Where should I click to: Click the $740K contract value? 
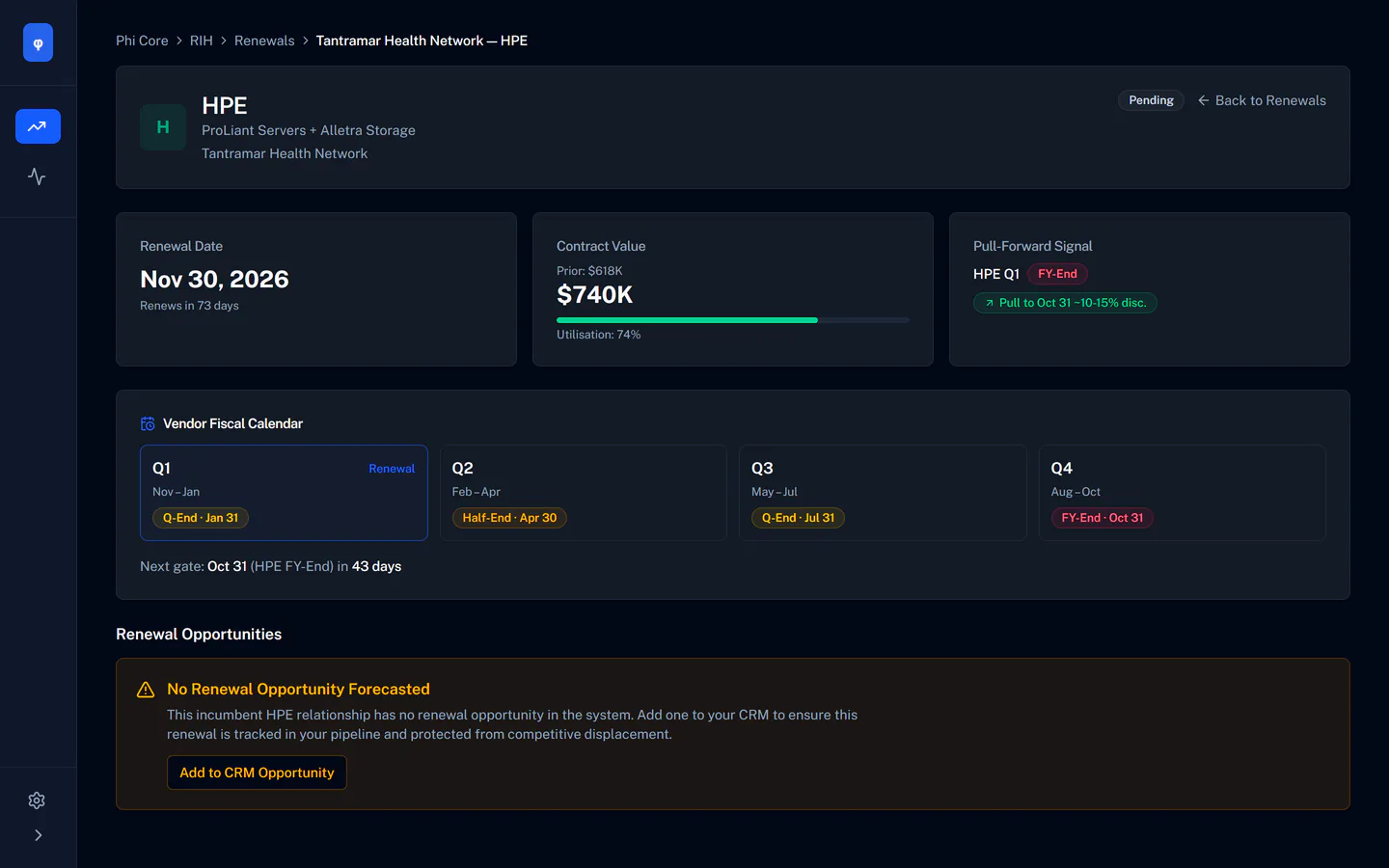(x=595, y=295)
